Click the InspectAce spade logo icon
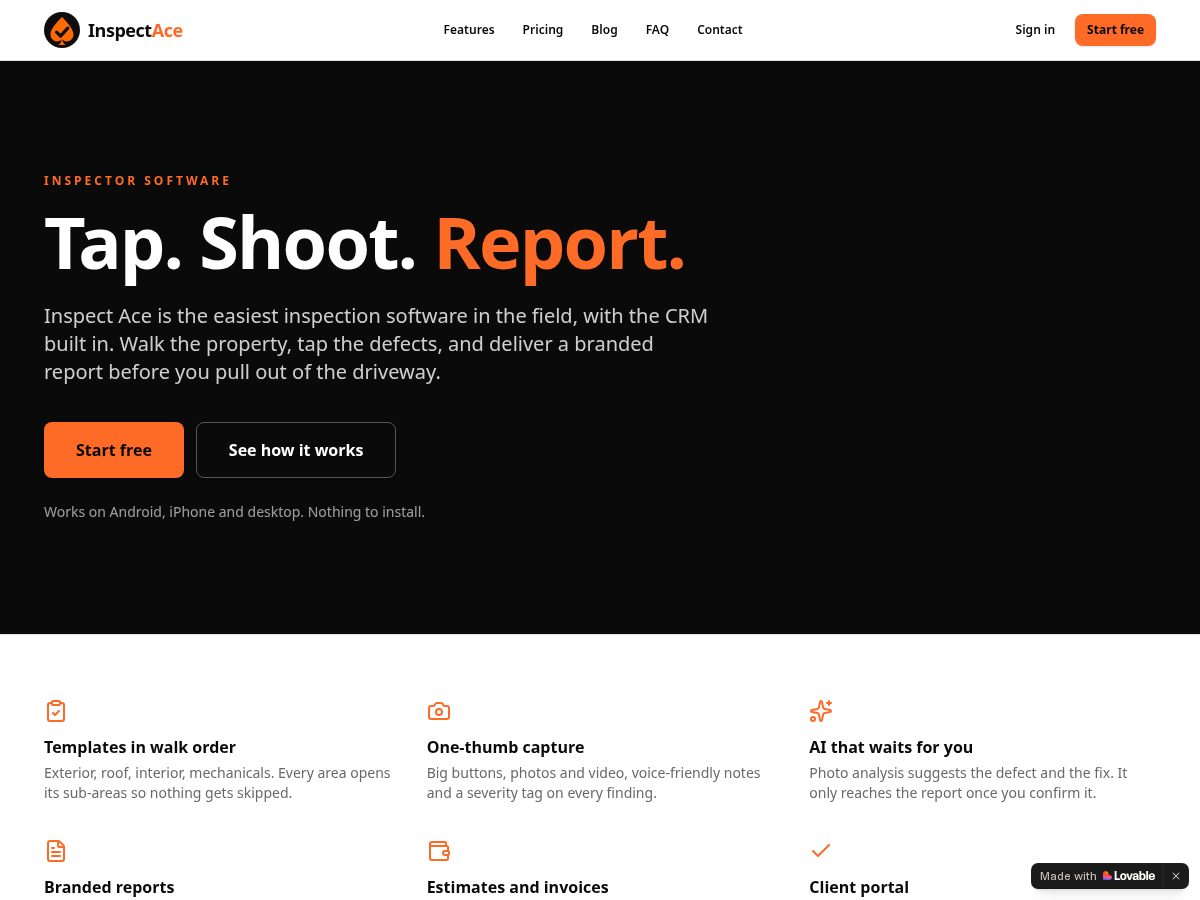Image resolution: width=1200 pixels, height=900 pixels. (62, 30)
